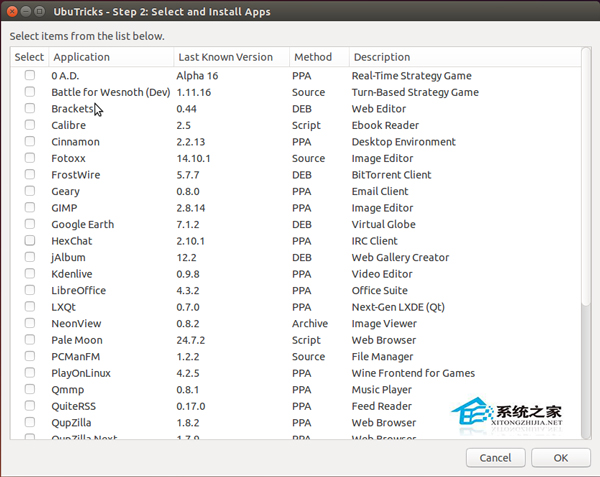Image resolution: width=600 pixels, height=477 pixels.
Task: Close the UbuTricks window
Action: click(12, 11)
